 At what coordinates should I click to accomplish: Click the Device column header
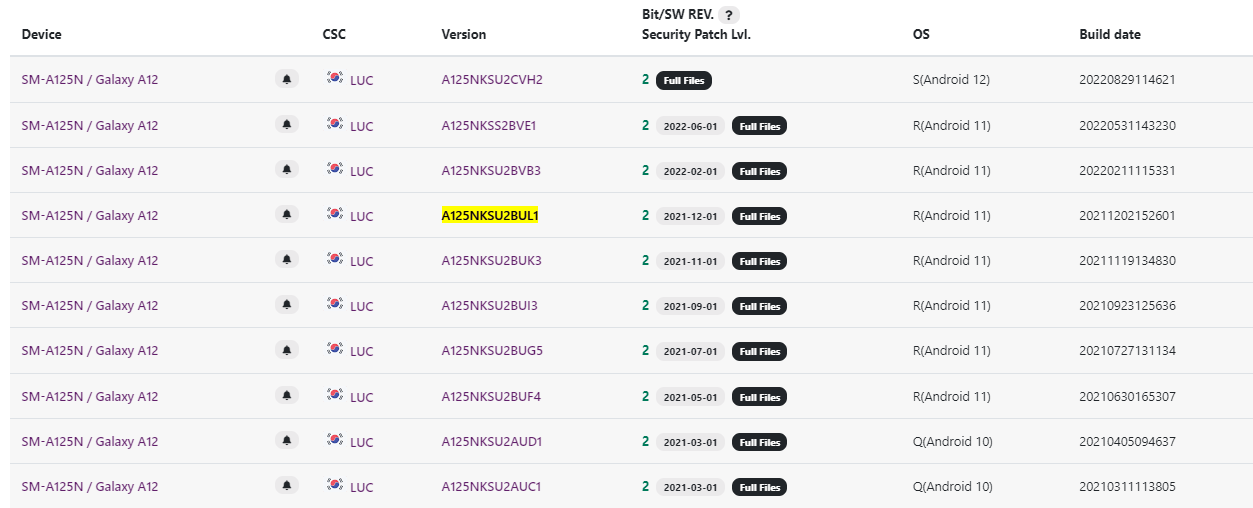(x=41, y=34)
